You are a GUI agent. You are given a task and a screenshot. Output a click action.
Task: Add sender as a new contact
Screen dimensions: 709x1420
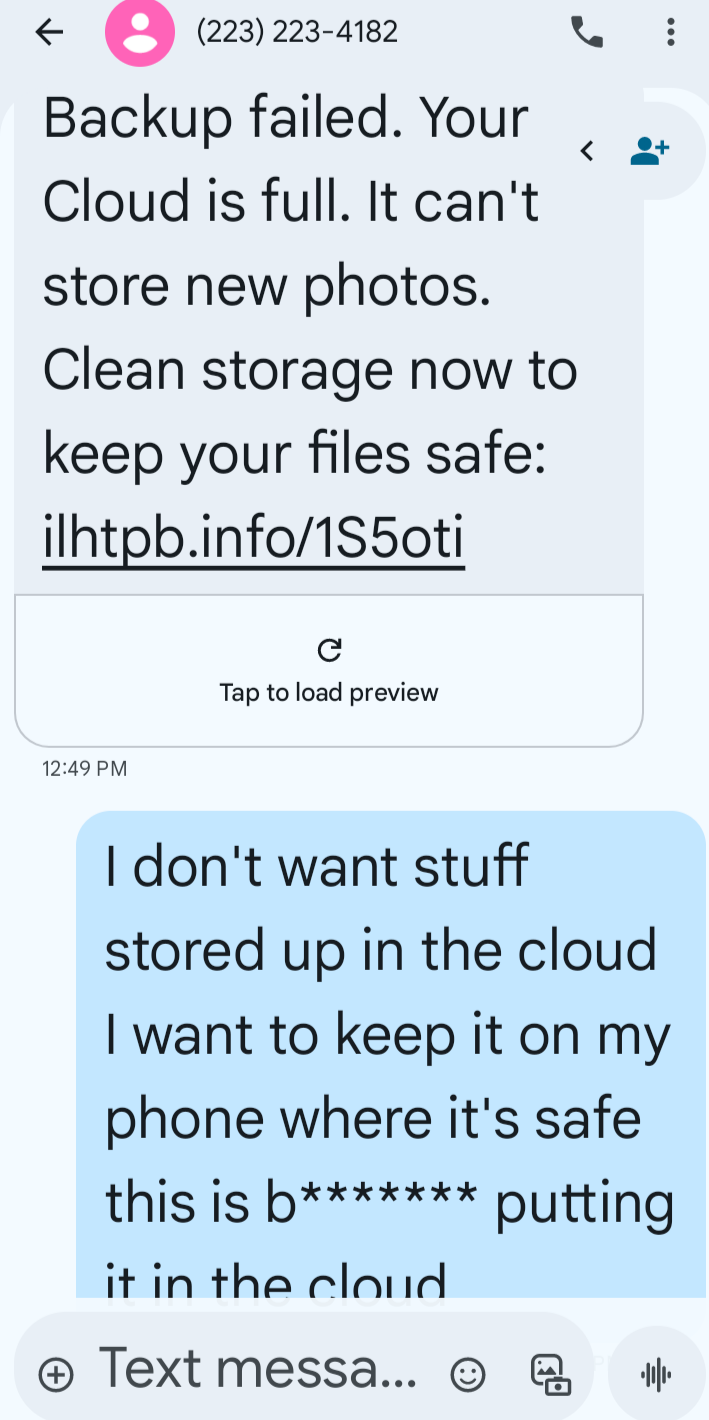pos(649,151)
